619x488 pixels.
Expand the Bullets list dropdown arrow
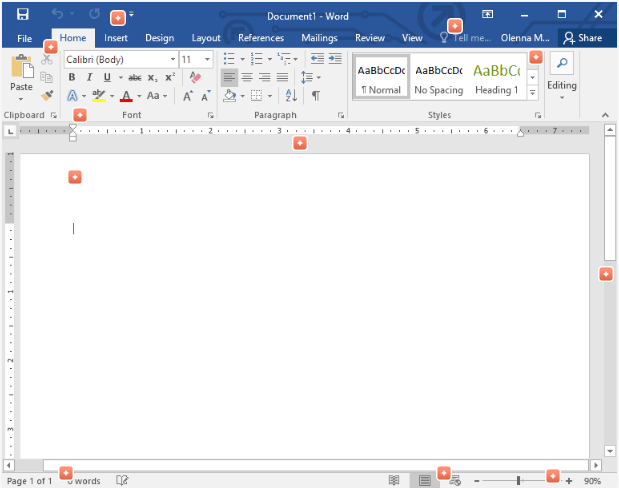pos(242,59)
